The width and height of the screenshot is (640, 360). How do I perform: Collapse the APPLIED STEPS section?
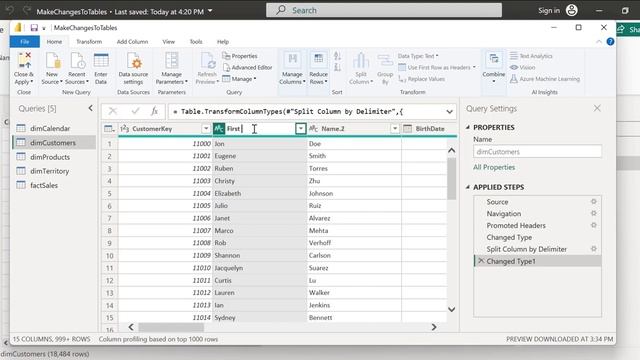point(468,187)
